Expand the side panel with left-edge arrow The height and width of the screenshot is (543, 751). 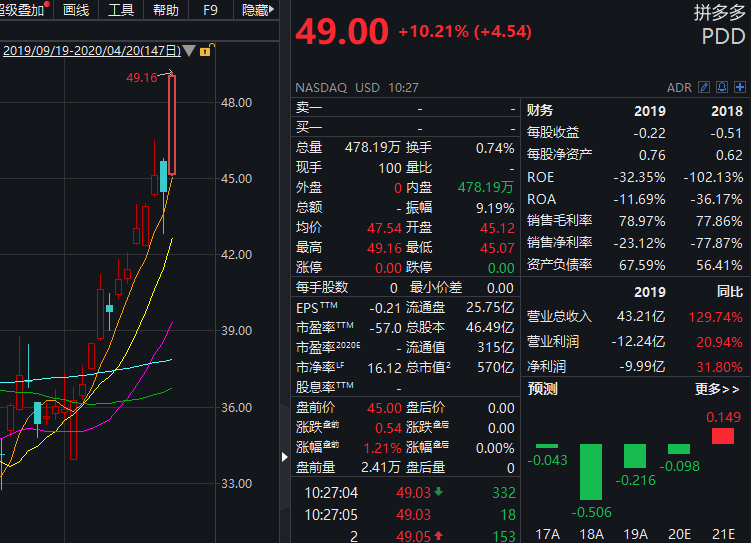coord(284,457)
